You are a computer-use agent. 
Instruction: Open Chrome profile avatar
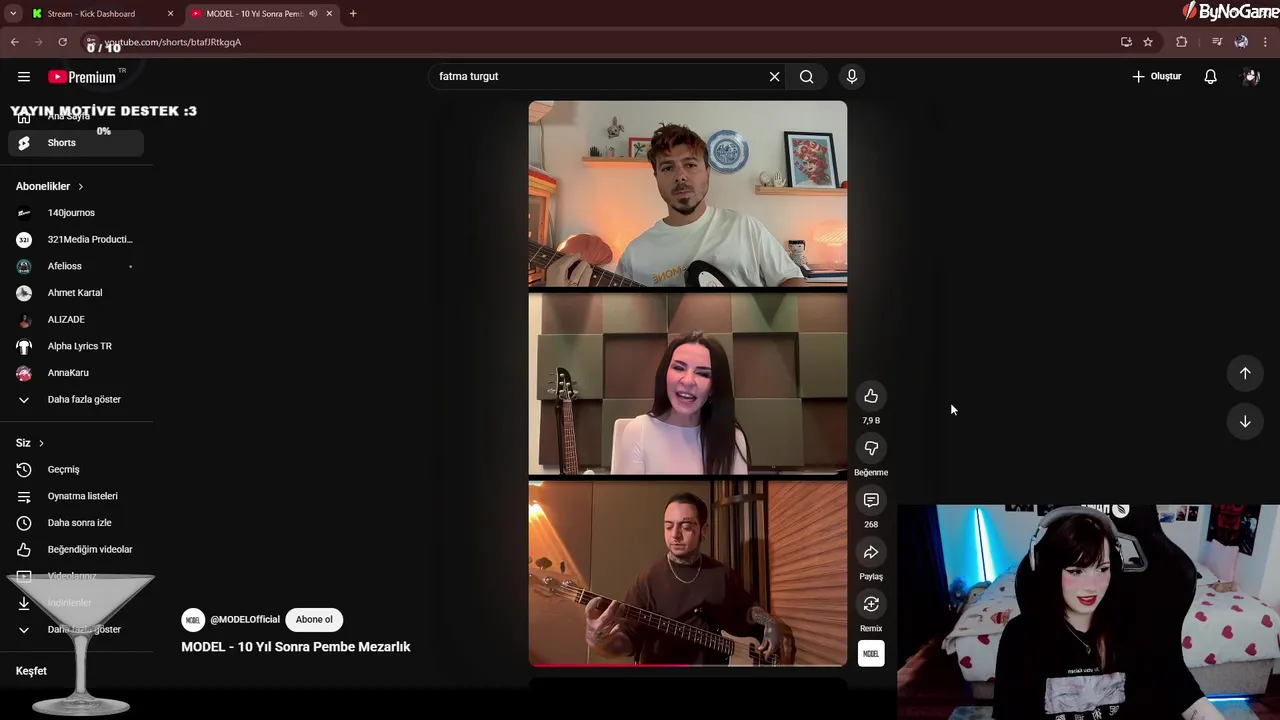1241,42
